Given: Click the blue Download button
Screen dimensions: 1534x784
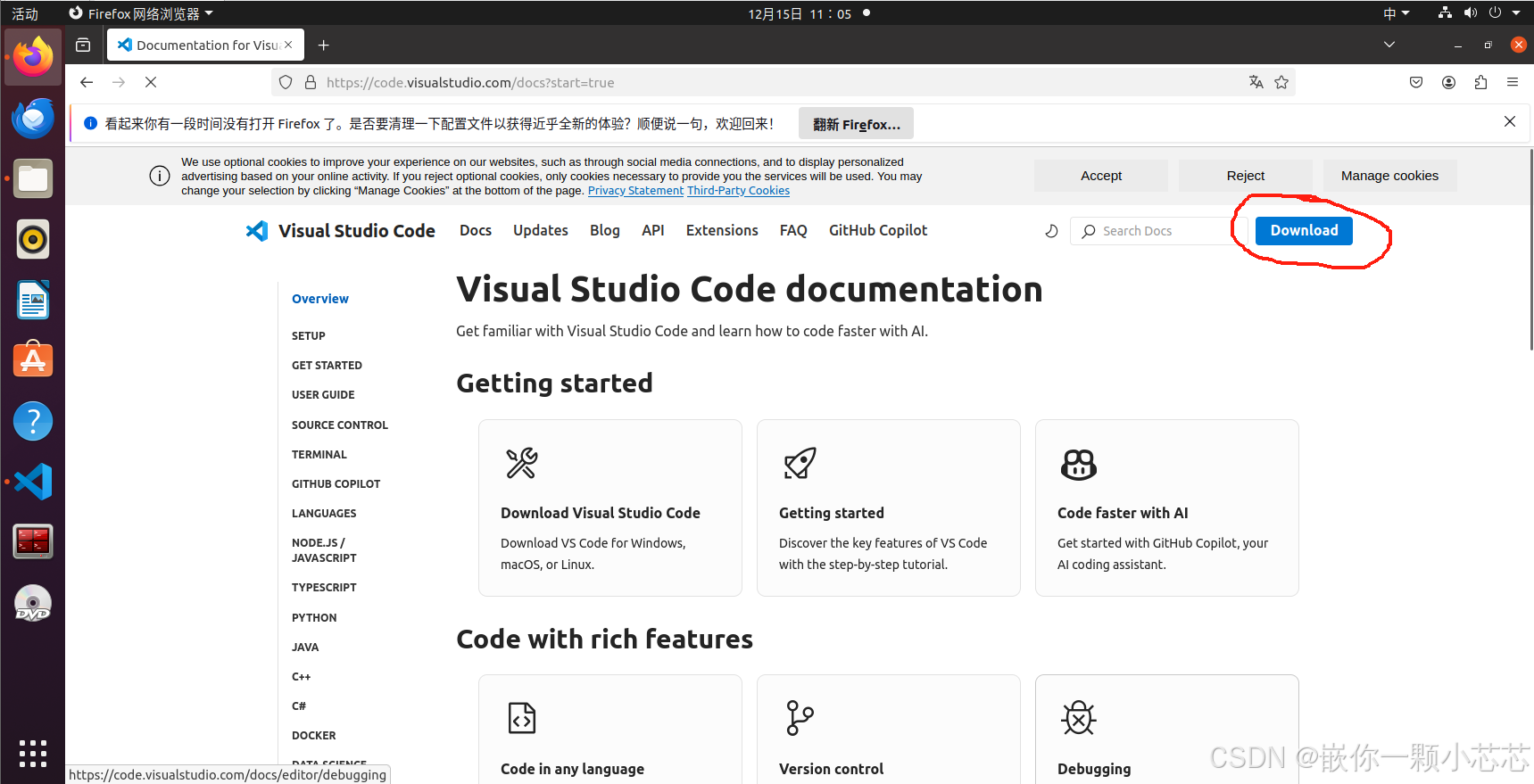Looking at the screenshot, I should pos(1304,230).
